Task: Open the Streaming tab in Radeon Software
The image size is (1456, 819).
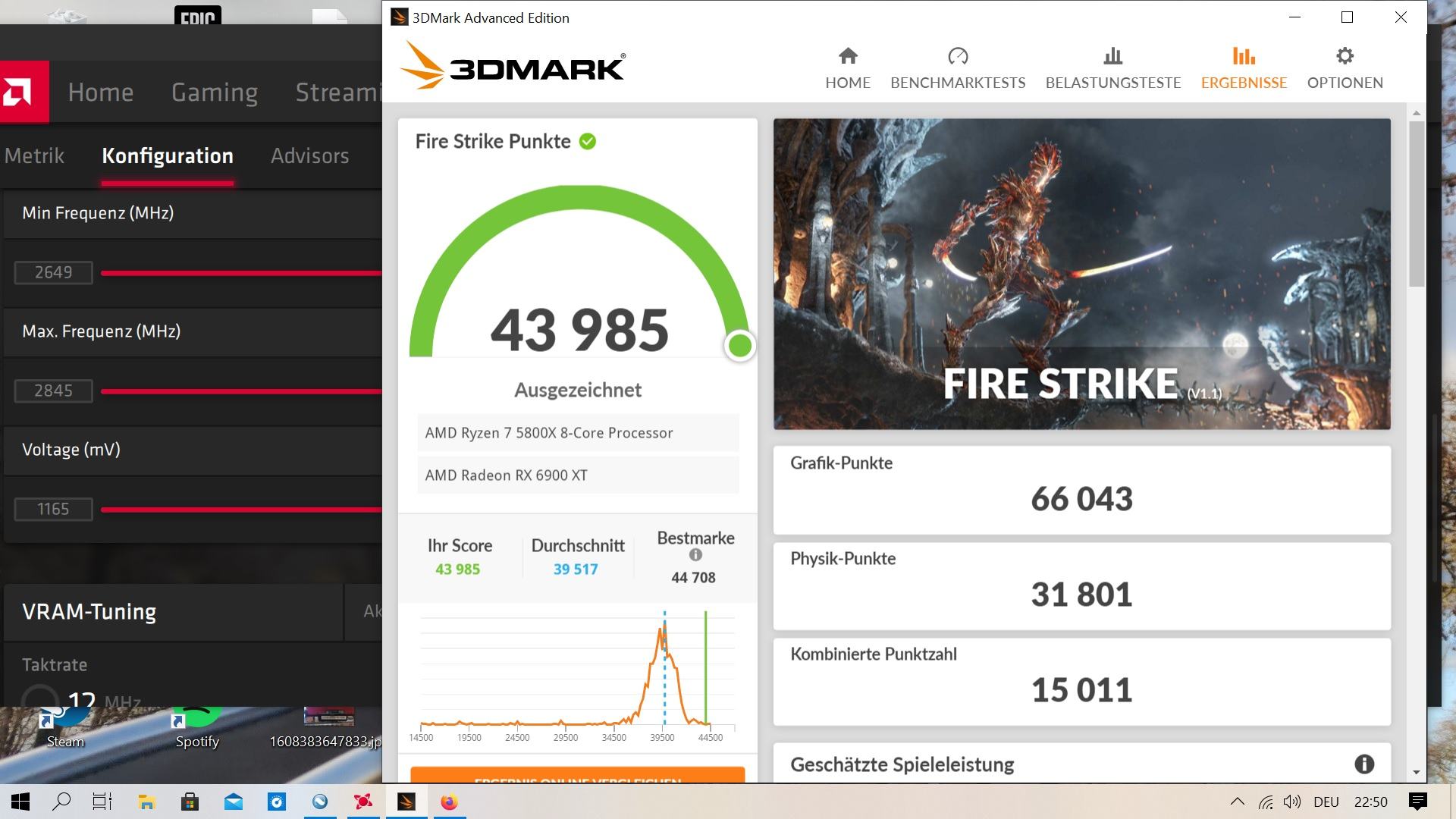Action: click(338, 92)
